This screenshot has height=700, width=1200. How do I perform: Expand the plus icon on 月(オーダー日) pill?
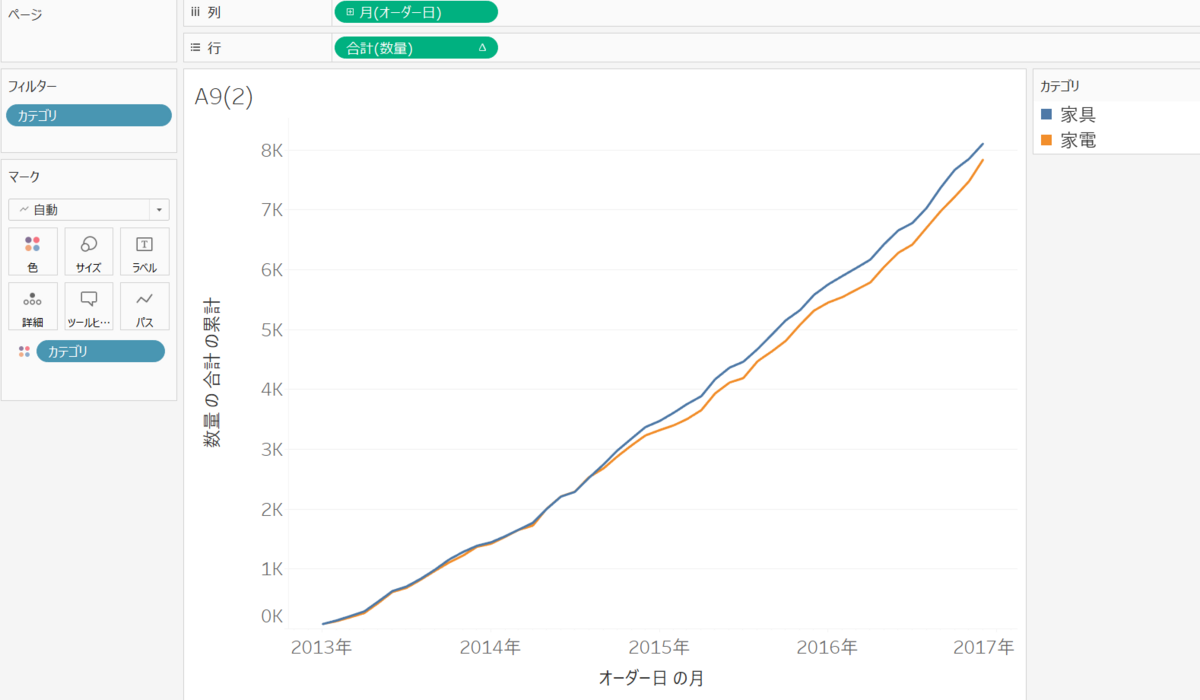coord(349,12)
